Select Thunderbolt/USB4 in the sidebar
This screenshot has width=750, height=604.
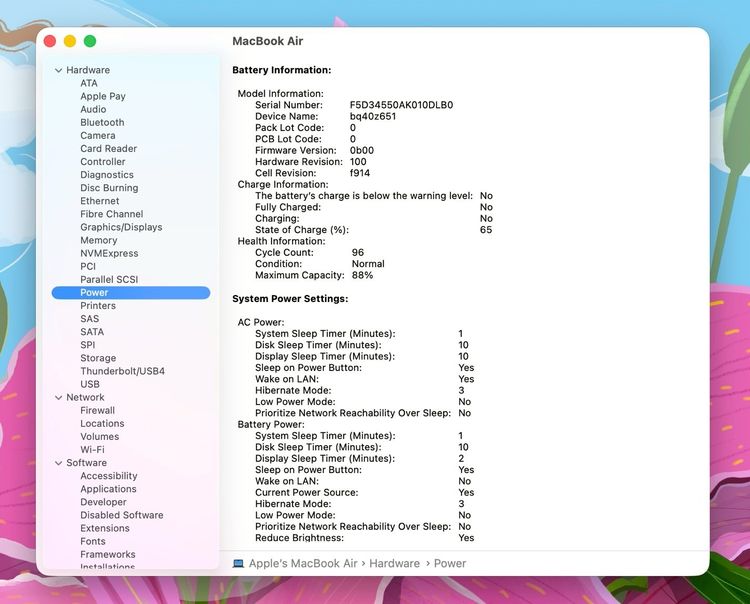(x=122, y=371)
